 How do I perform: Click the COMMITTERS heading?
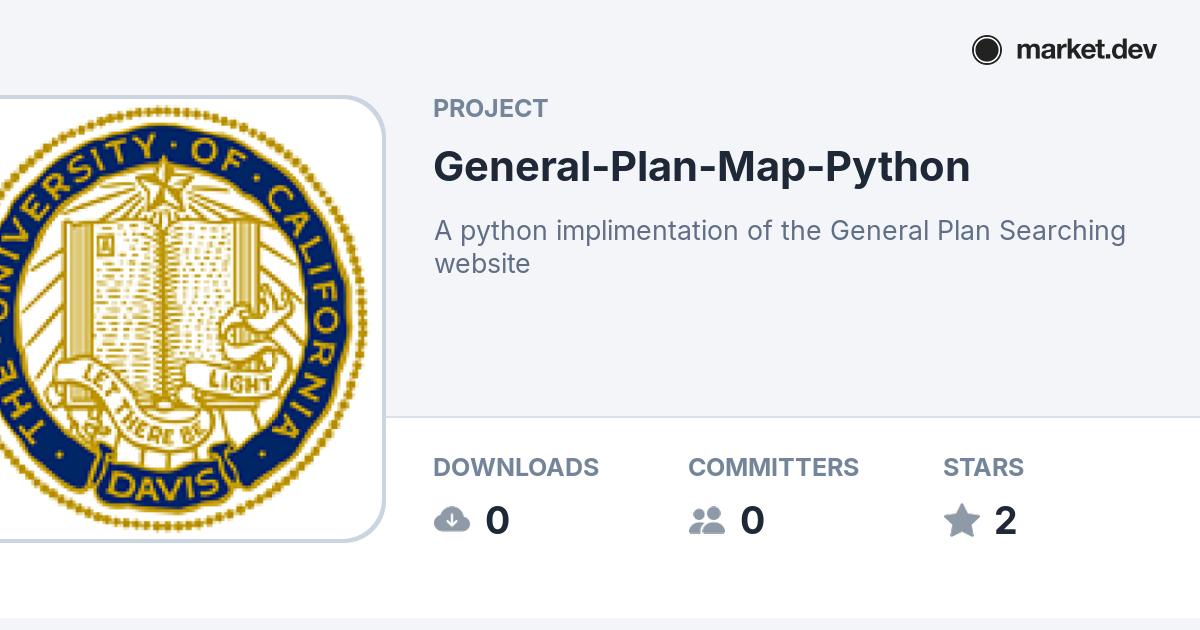click(x=773, y=467)
